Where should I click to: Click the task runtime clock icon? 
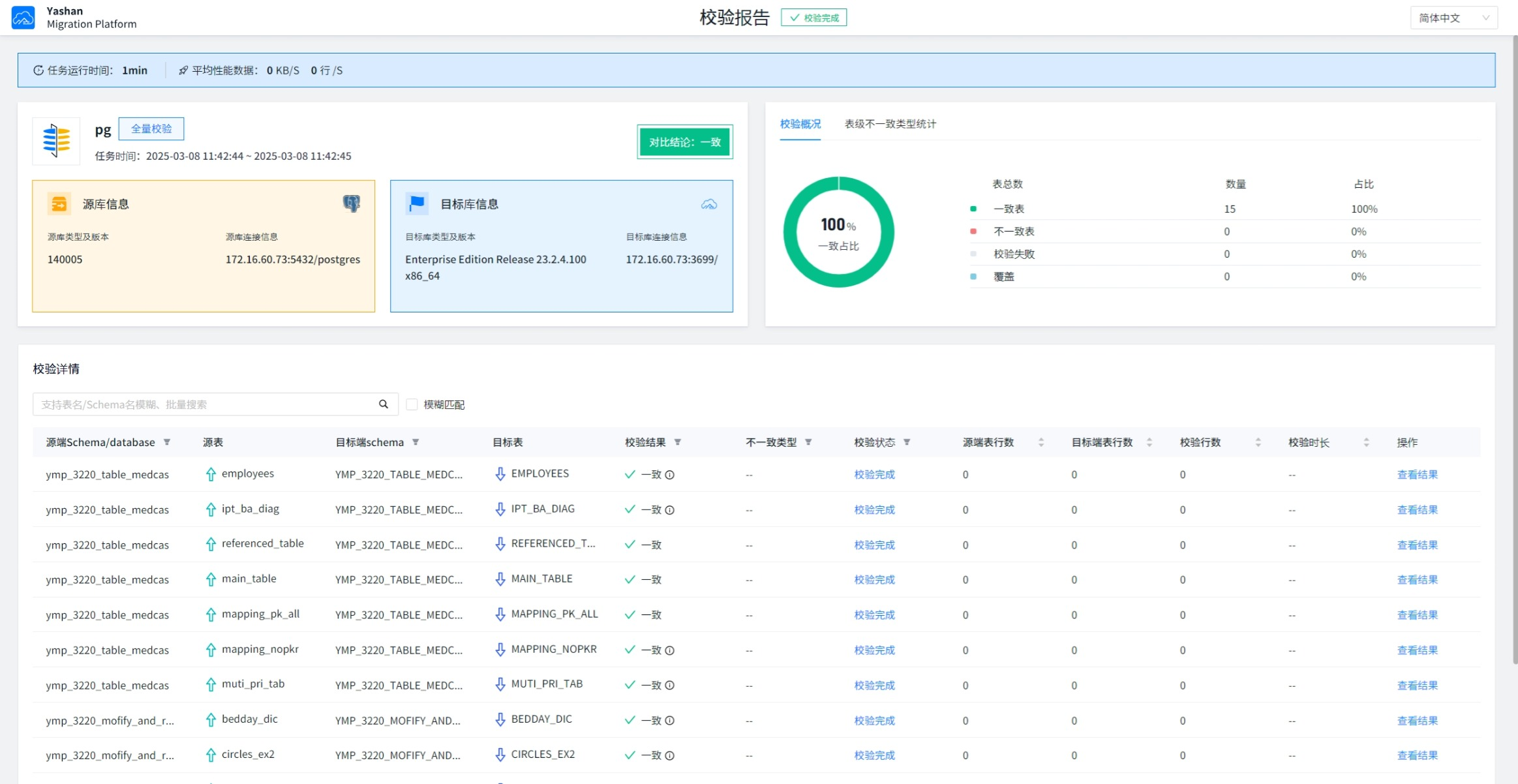tap(38, 70)
